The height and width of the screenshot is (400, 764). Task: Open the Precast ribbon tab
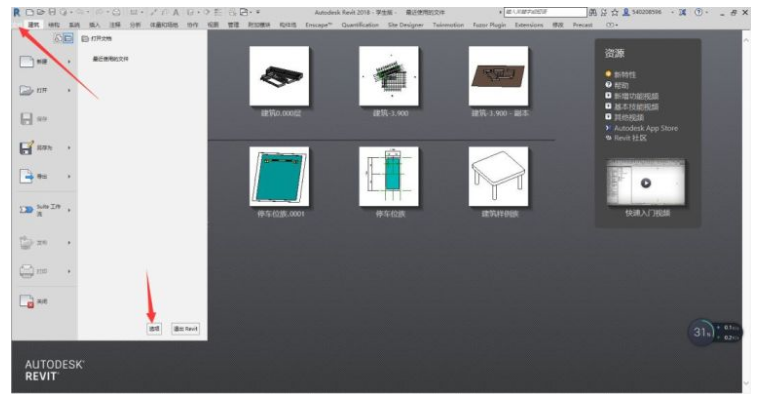[582, 25]
